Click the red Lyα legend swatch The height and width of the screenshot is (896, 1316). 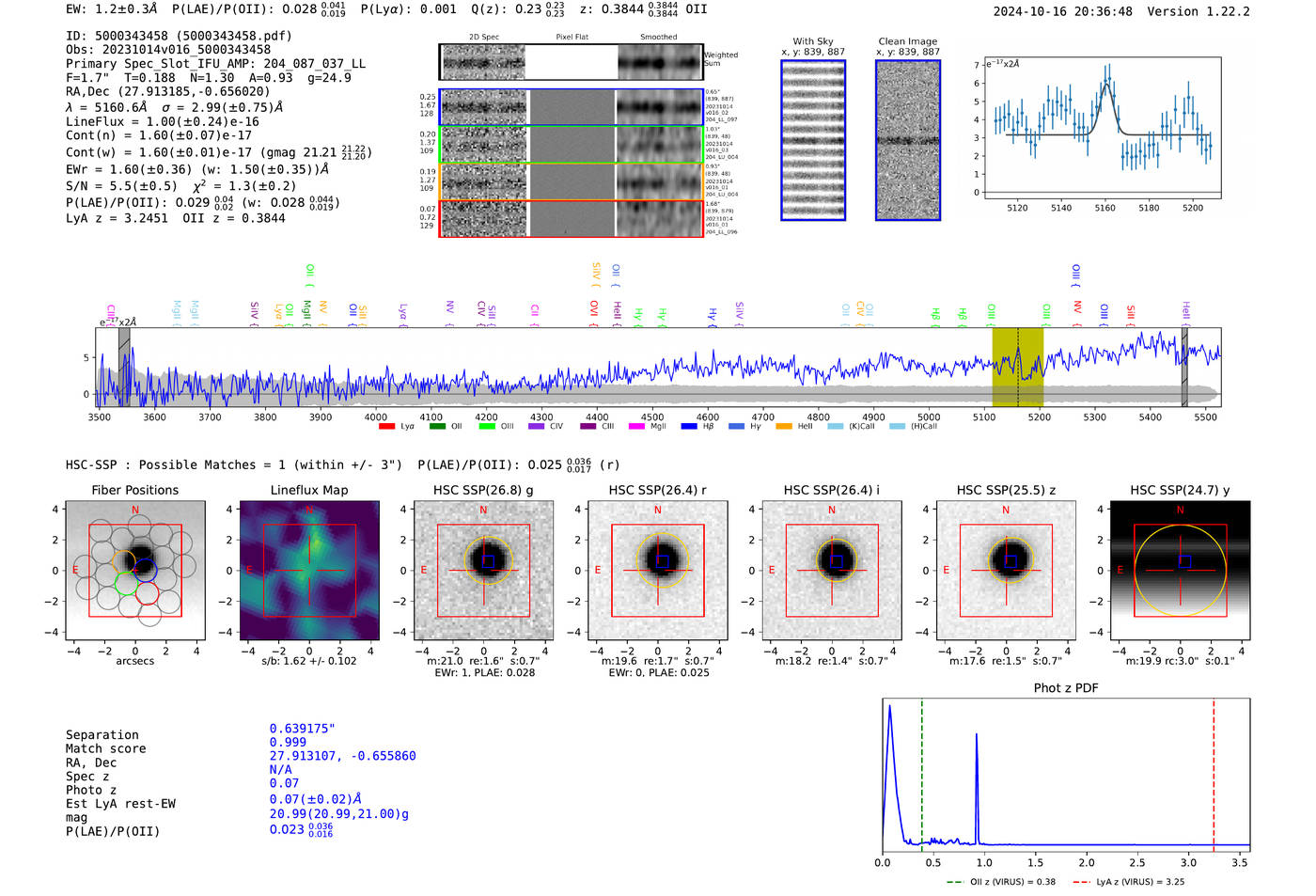386,426
